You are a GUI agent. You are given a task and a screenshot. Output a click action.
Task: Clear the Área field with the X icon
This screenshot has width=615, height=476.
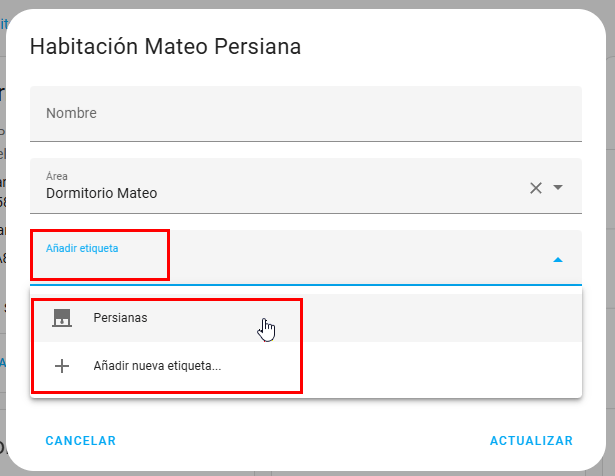(x=536, y=188)
